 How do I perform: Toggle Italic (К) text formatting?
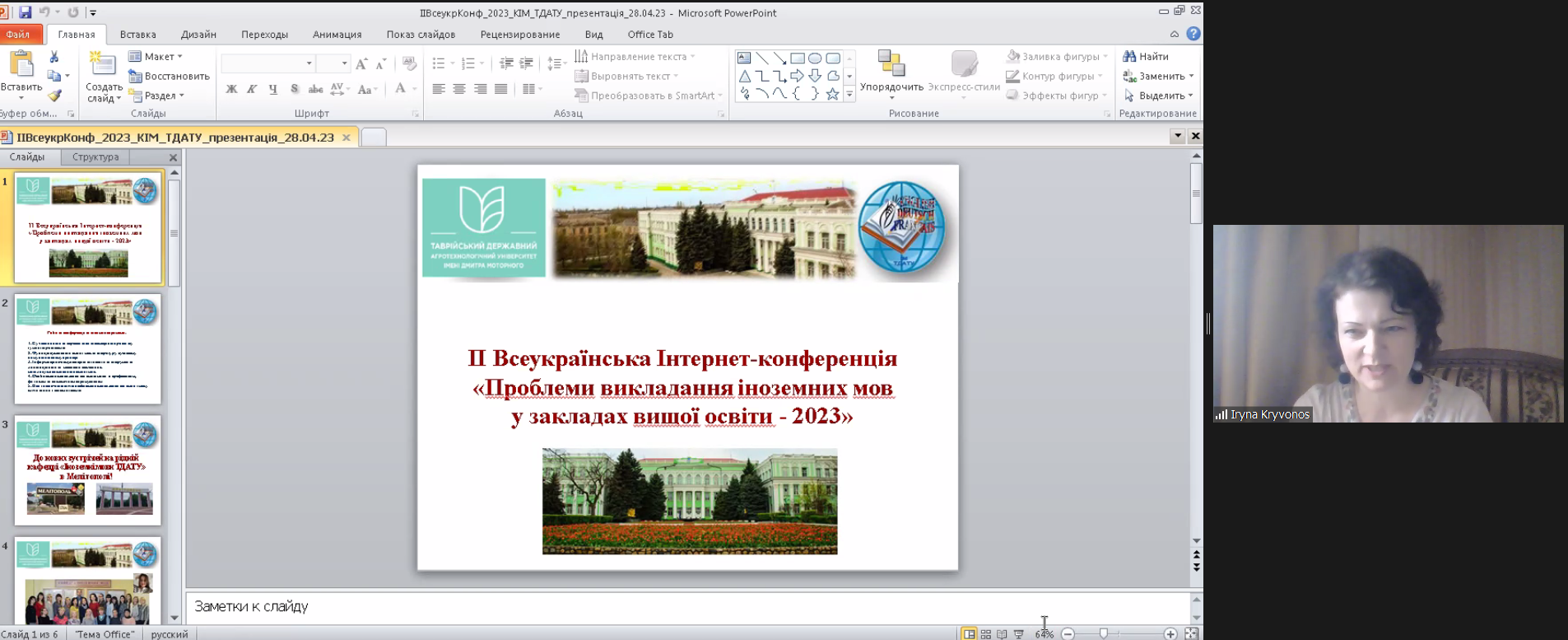(252, 89)
